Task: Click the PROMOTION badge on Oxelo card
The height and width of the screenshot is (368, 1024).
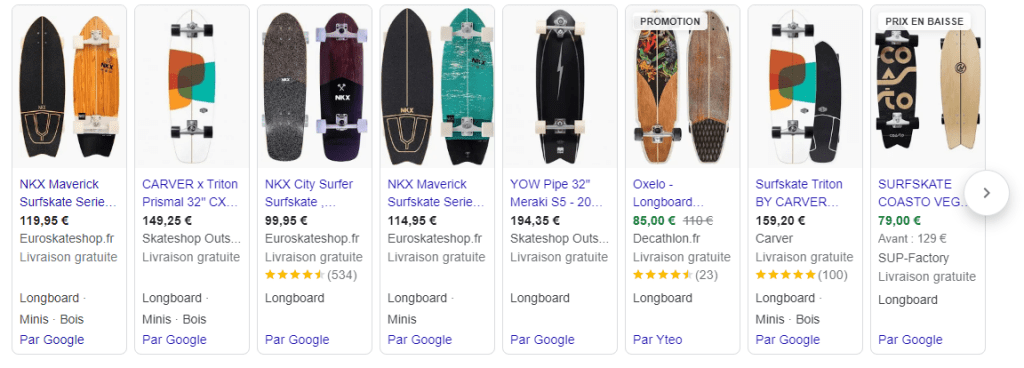Action: click(670, 22)
